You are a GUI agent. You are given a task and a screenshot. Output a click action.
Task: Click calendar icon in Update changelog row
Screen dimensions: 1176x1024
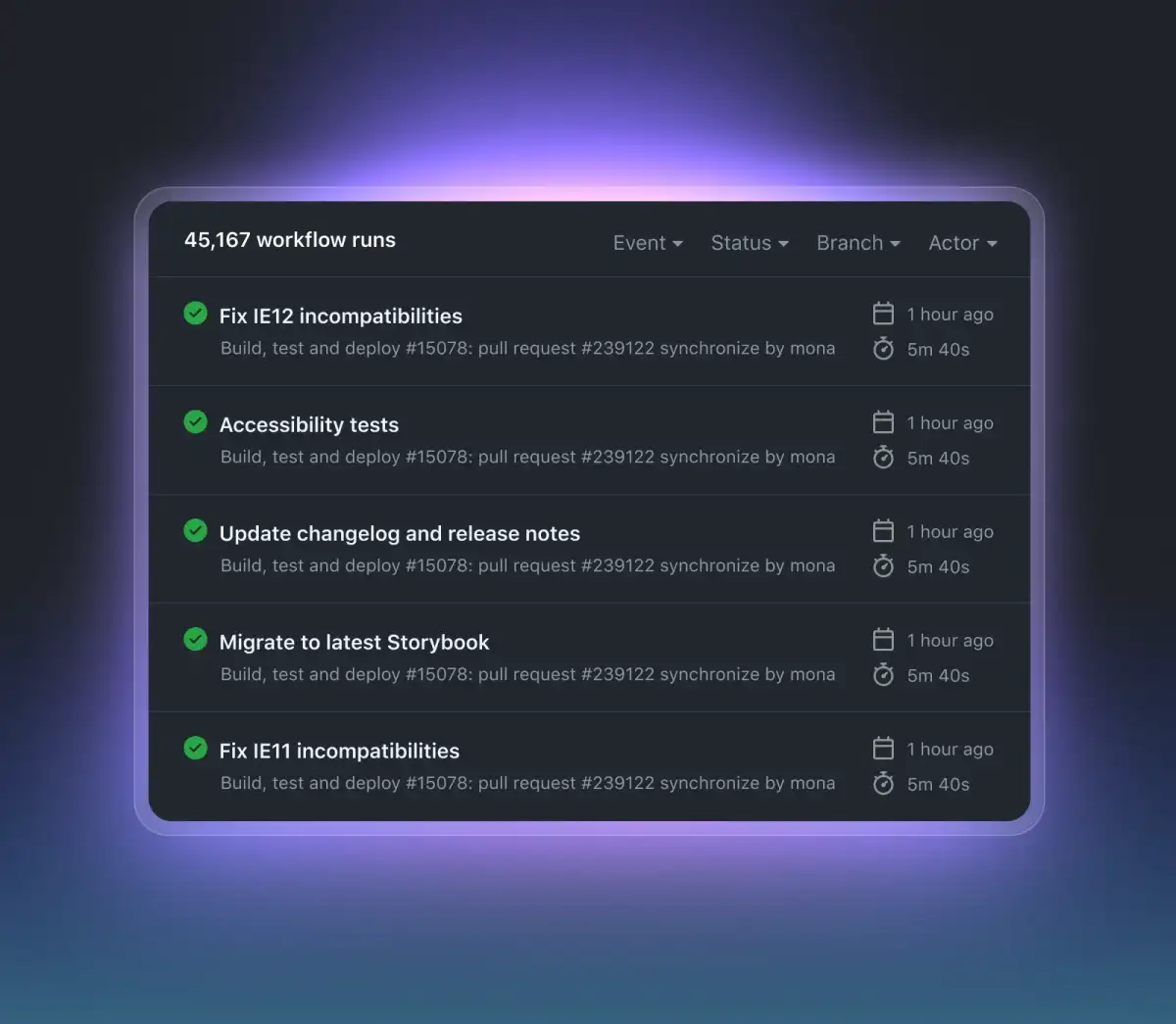coord(883,531)
